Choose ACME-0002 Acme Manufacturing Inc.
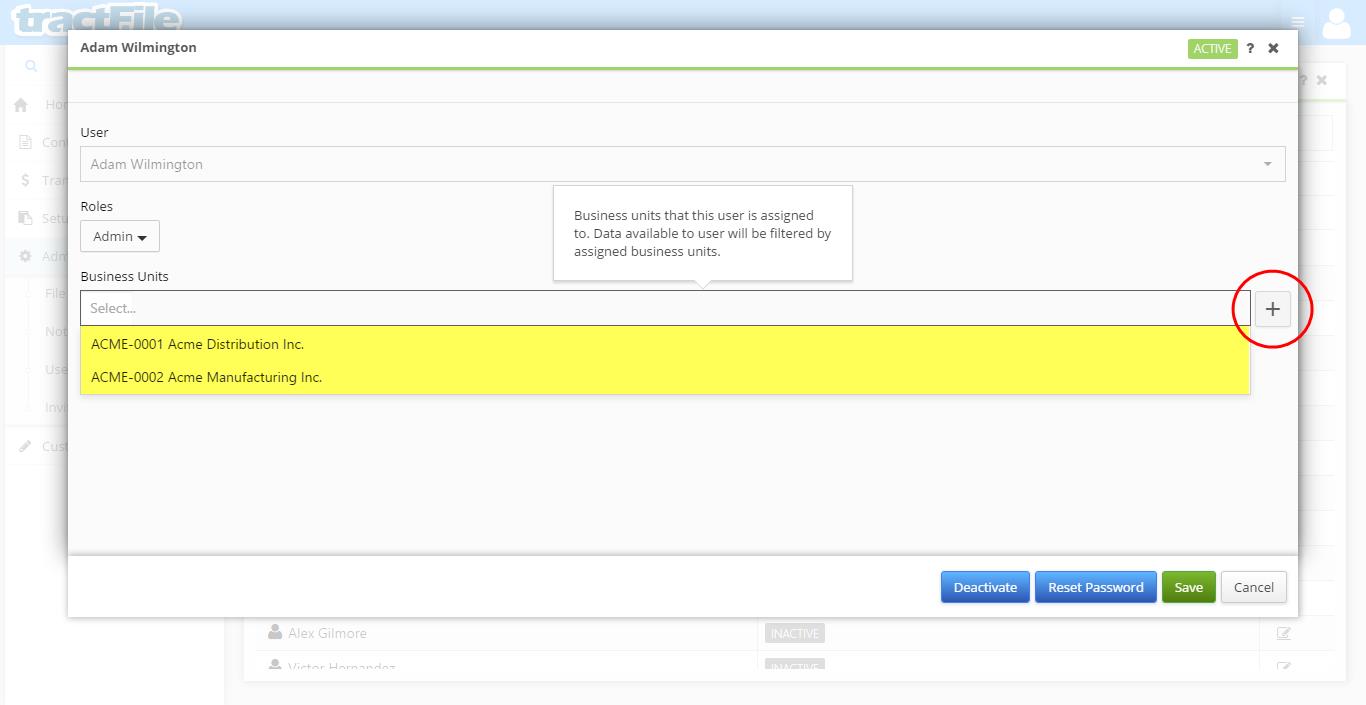 665,377
